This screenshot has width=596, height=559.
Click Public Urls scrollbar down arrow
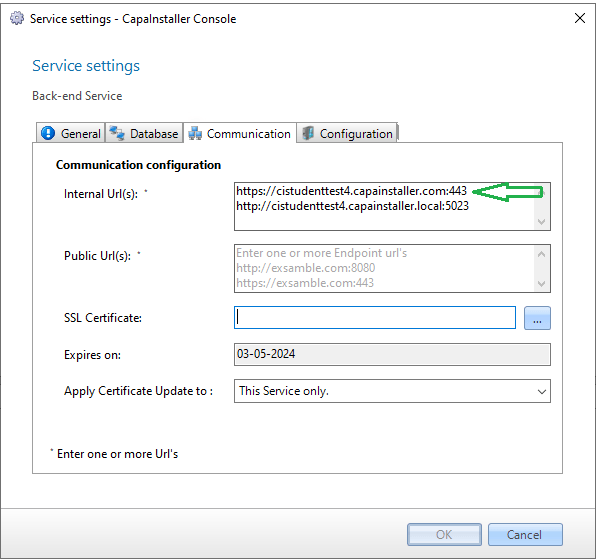click(542, 283)
